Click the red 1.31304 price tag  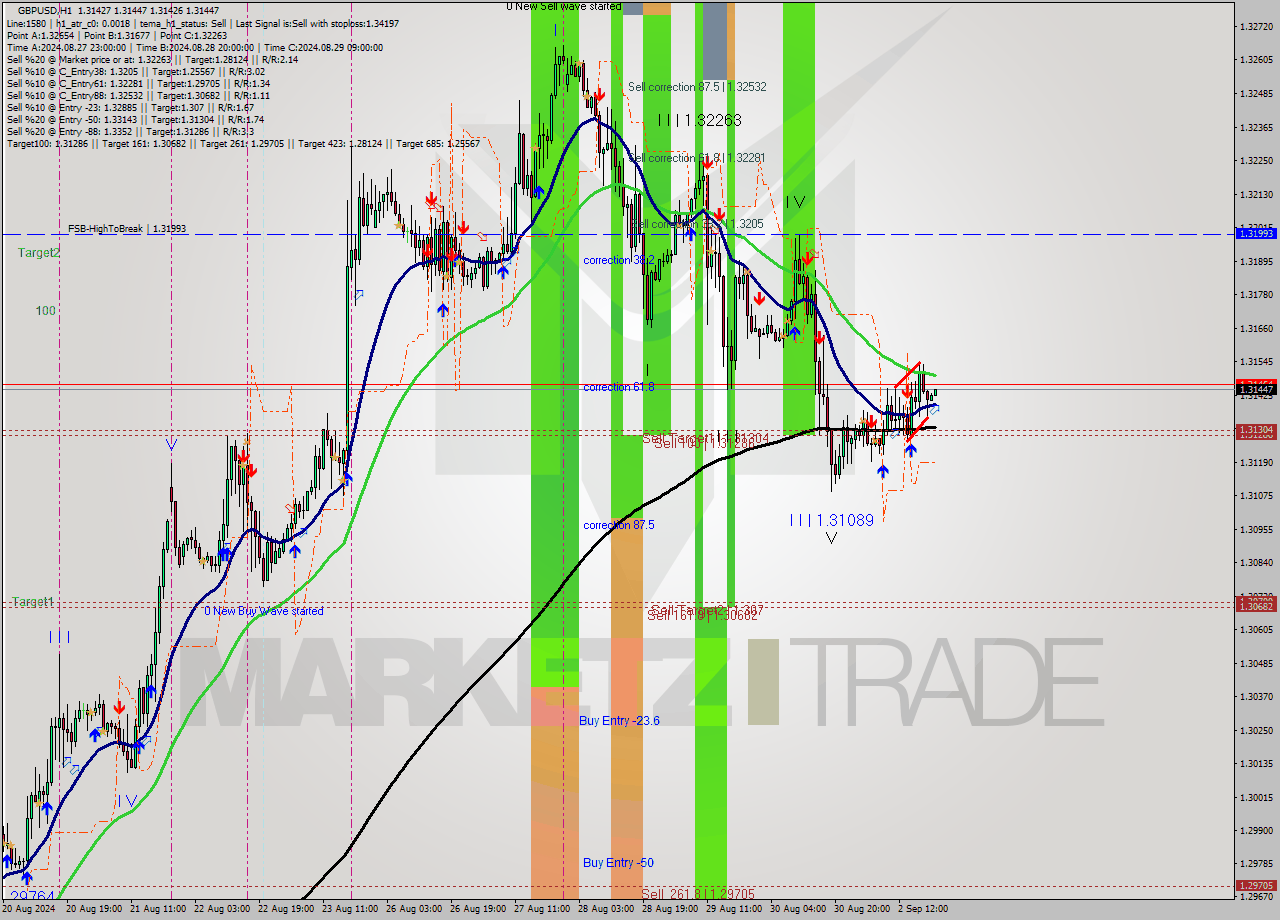click(1256, 430)
